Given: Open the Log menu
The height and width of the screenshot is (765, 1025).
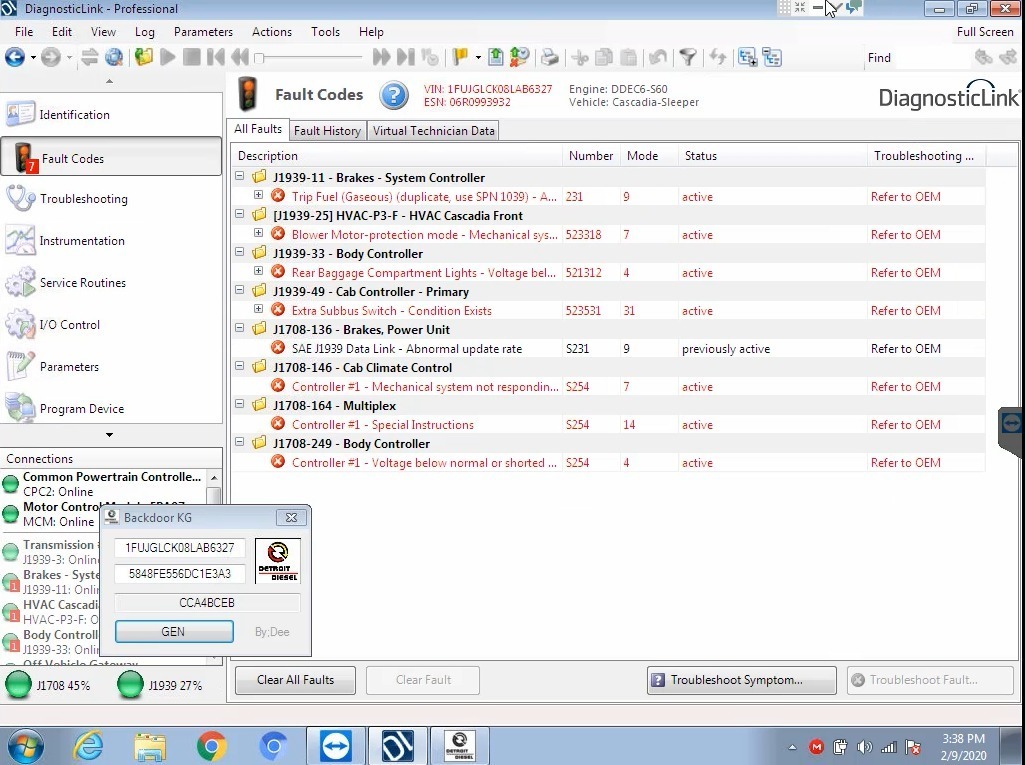Looking at the screenshot, I should 144,31.
